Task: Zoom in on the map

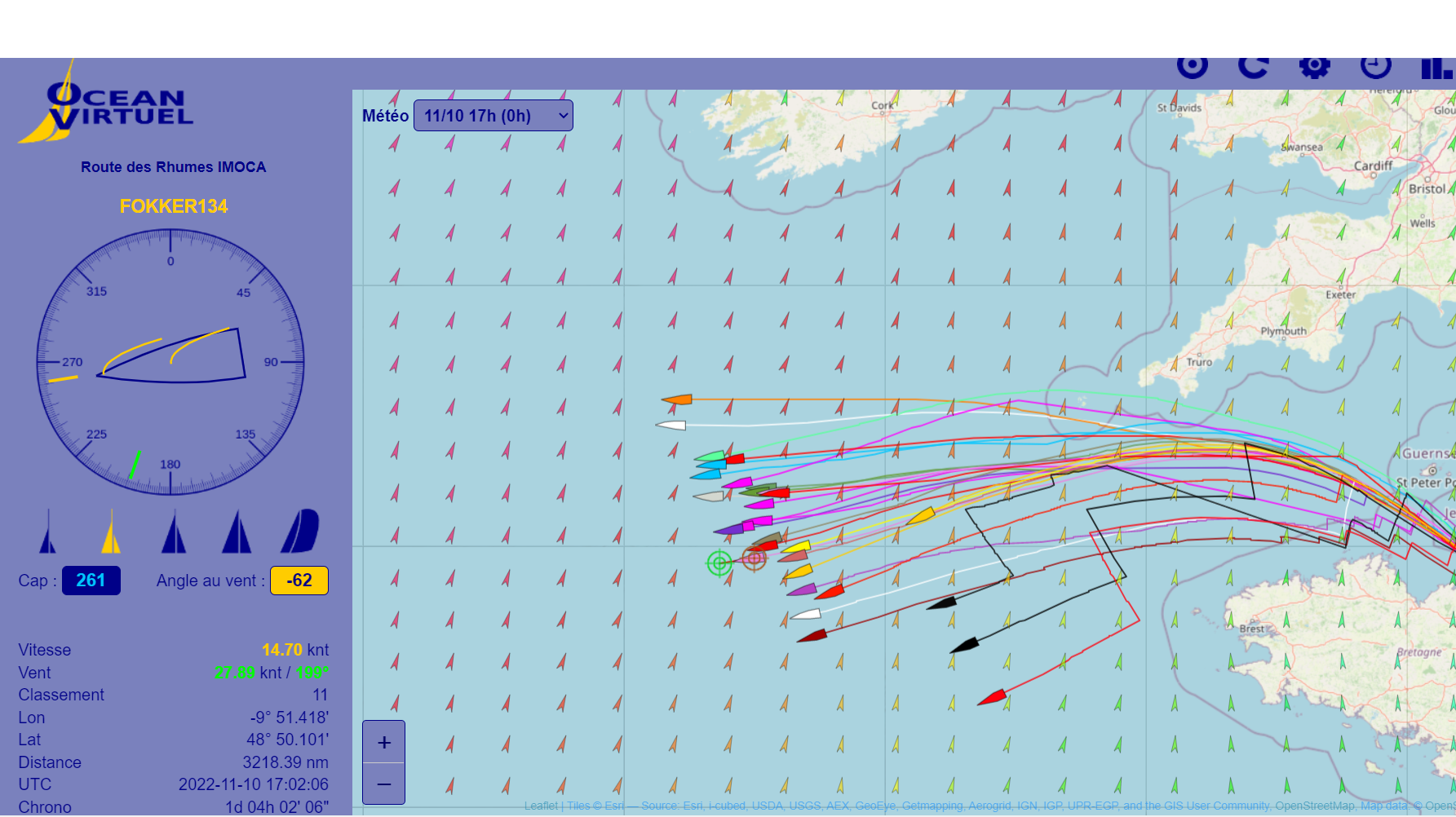Action: click(384, 742)
